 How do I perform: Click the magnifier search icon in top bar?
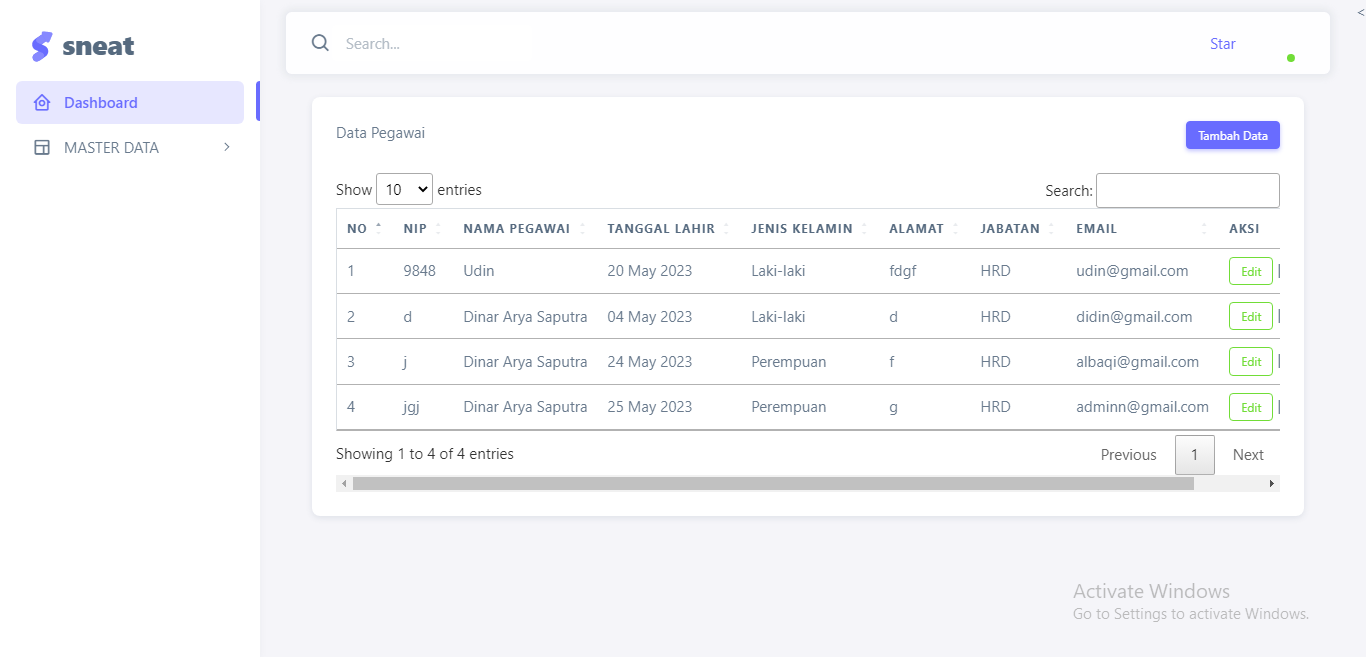coord(320,43)
